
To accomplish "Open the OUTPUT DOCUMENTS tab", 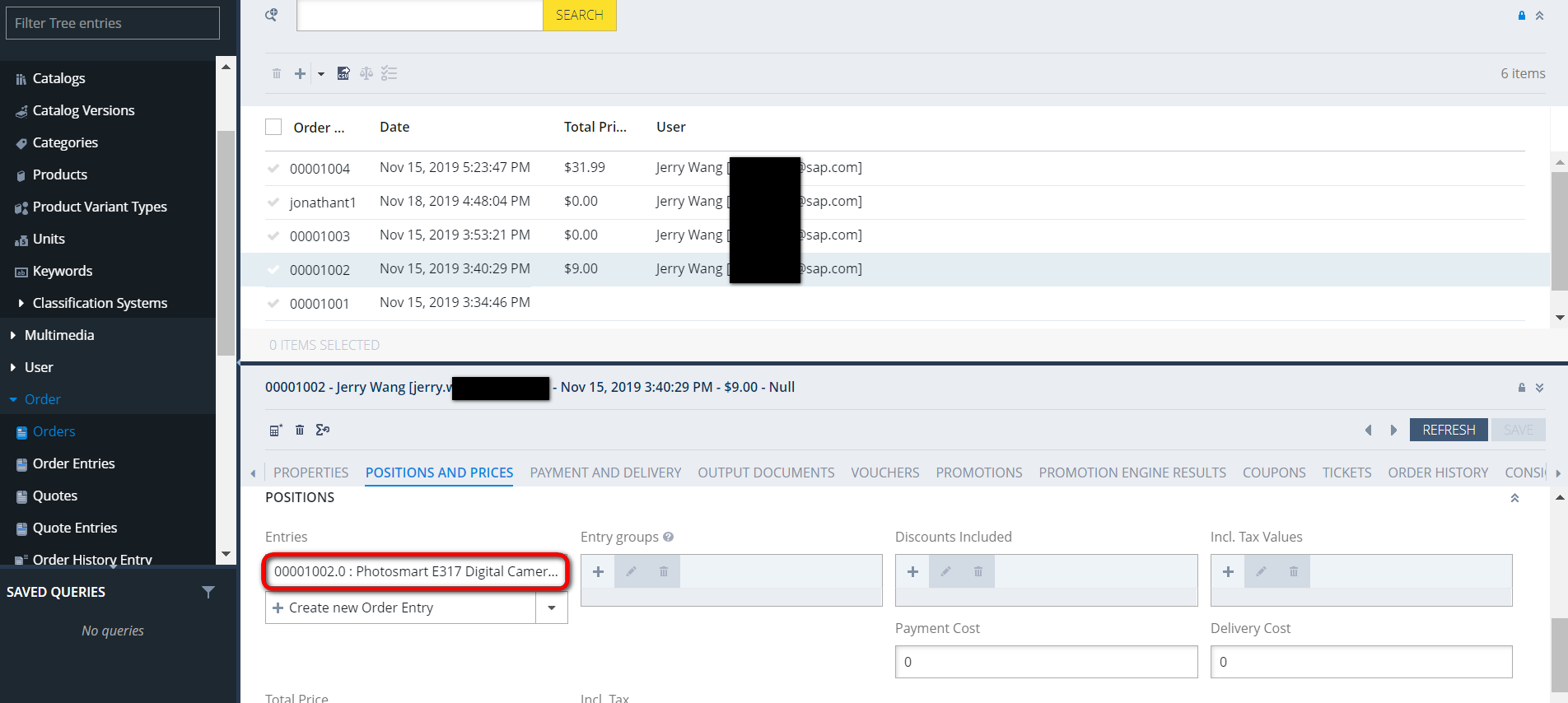I will tap(766, 473).
